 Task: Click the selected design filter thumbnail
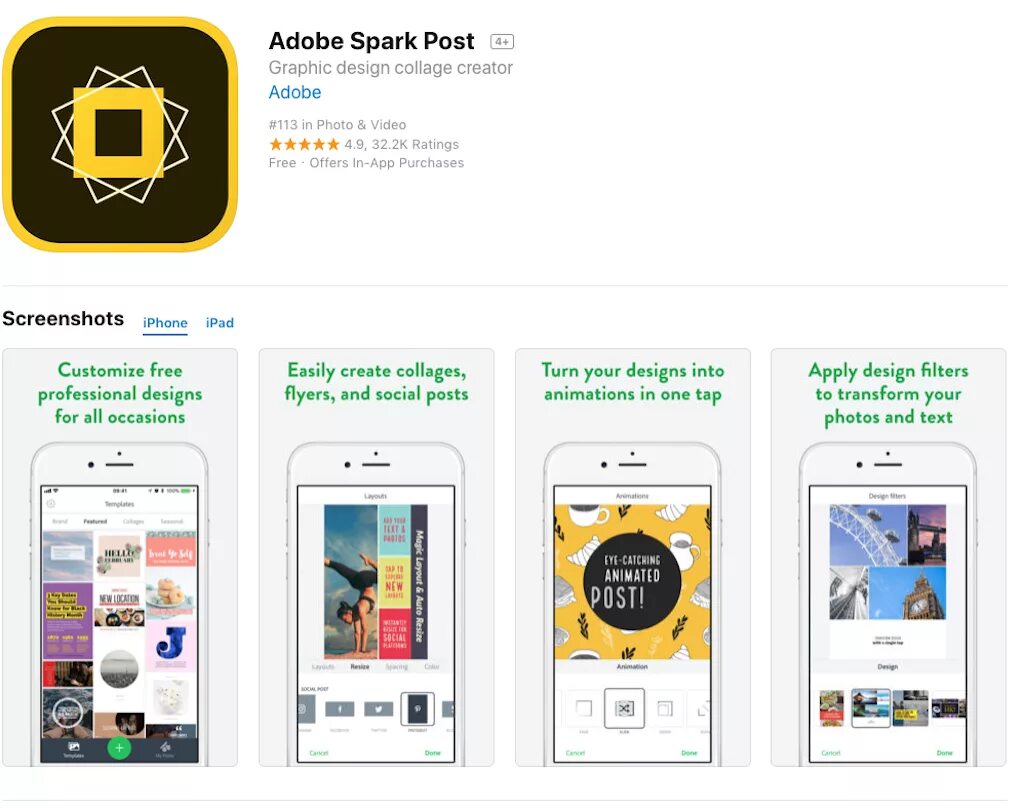(871, 708)
